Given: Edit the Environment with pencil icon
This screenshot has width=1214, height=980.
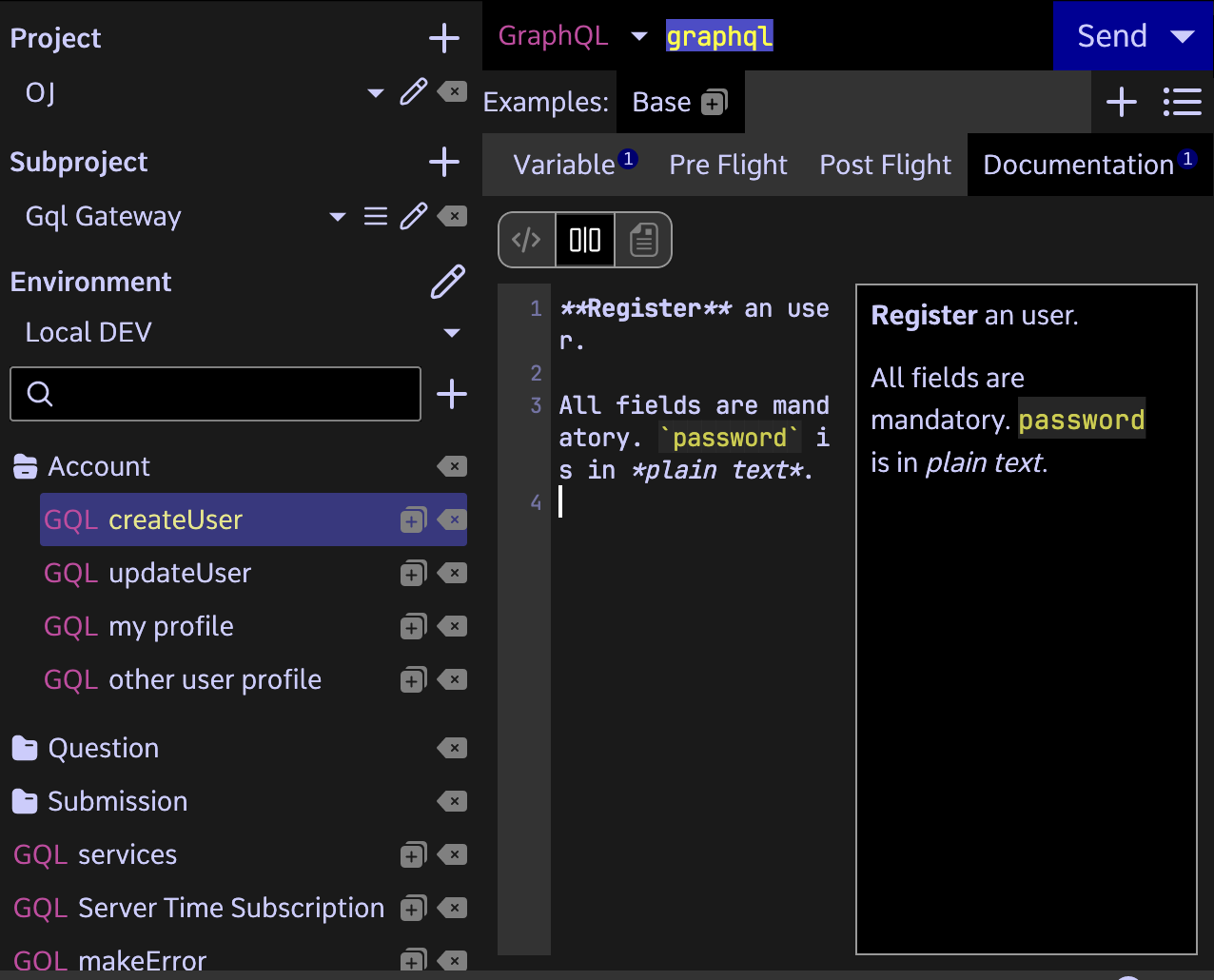Looking at the screenshot, I should tap(447, 282).
